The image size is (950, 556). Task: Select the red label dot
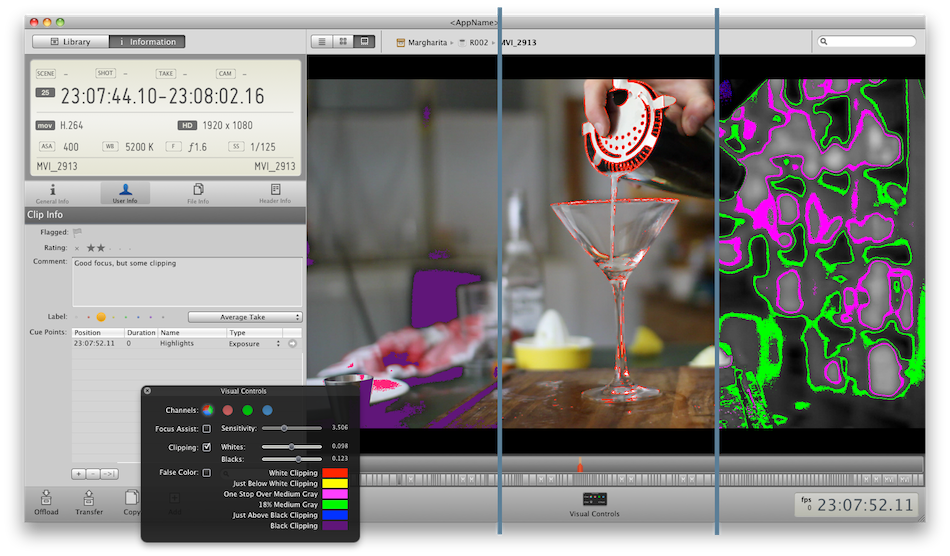(x=88, y=317)
